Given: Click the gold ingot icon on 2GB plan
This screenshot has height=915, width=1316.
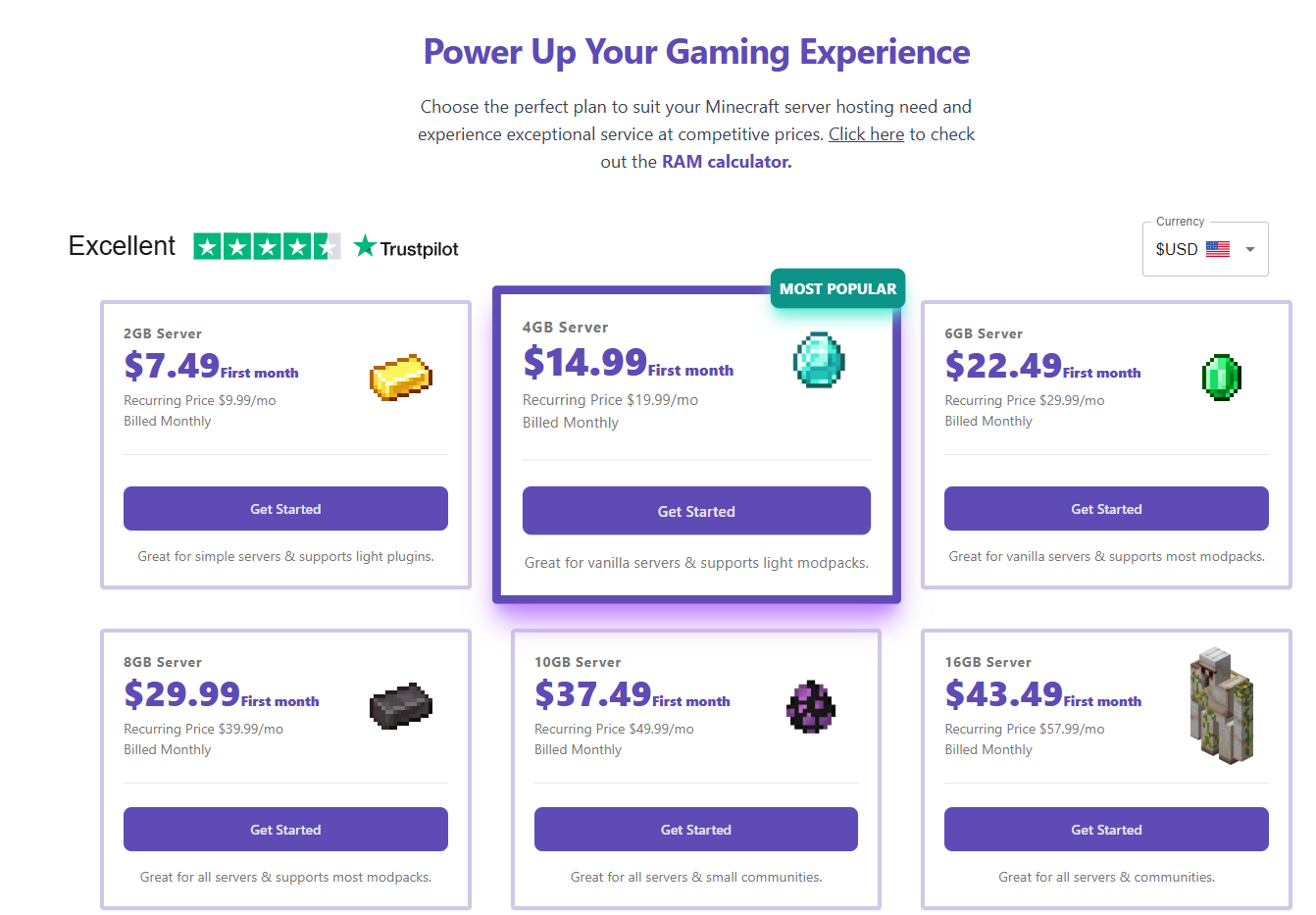Looking at the screenshot, I should (x=401, y=378).
